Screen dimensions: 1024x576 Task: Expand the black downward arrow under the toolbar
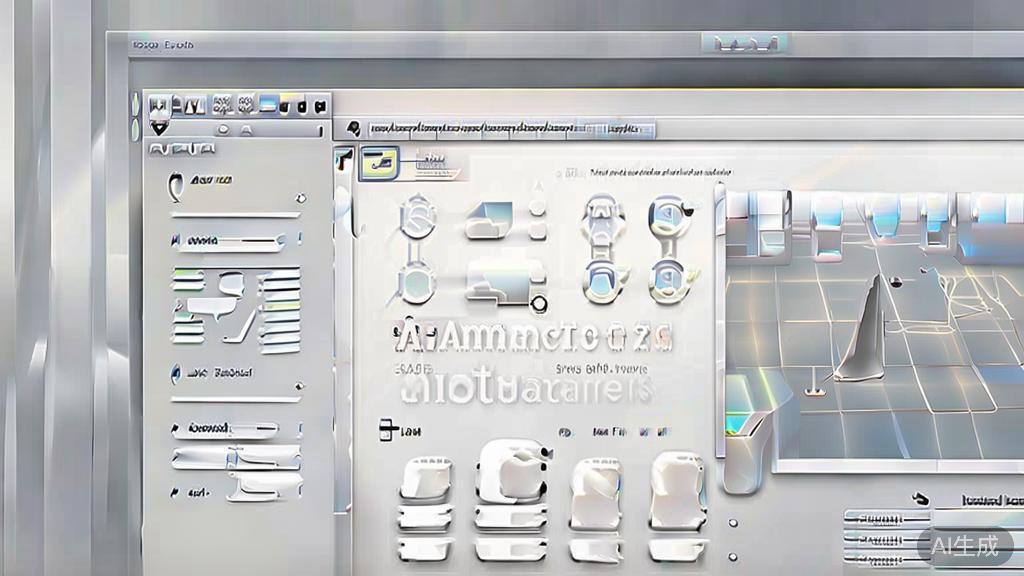[160, 128]
